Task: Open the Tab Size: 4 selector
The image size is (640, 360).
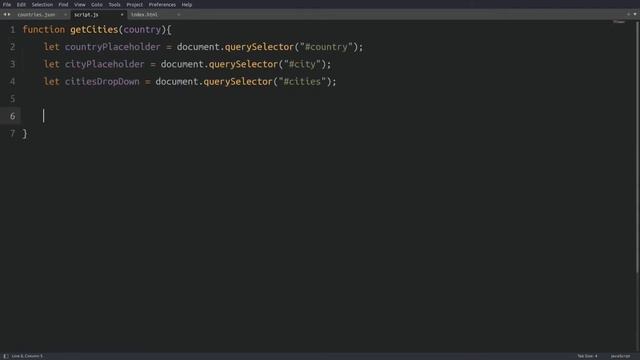Action: 587,356
